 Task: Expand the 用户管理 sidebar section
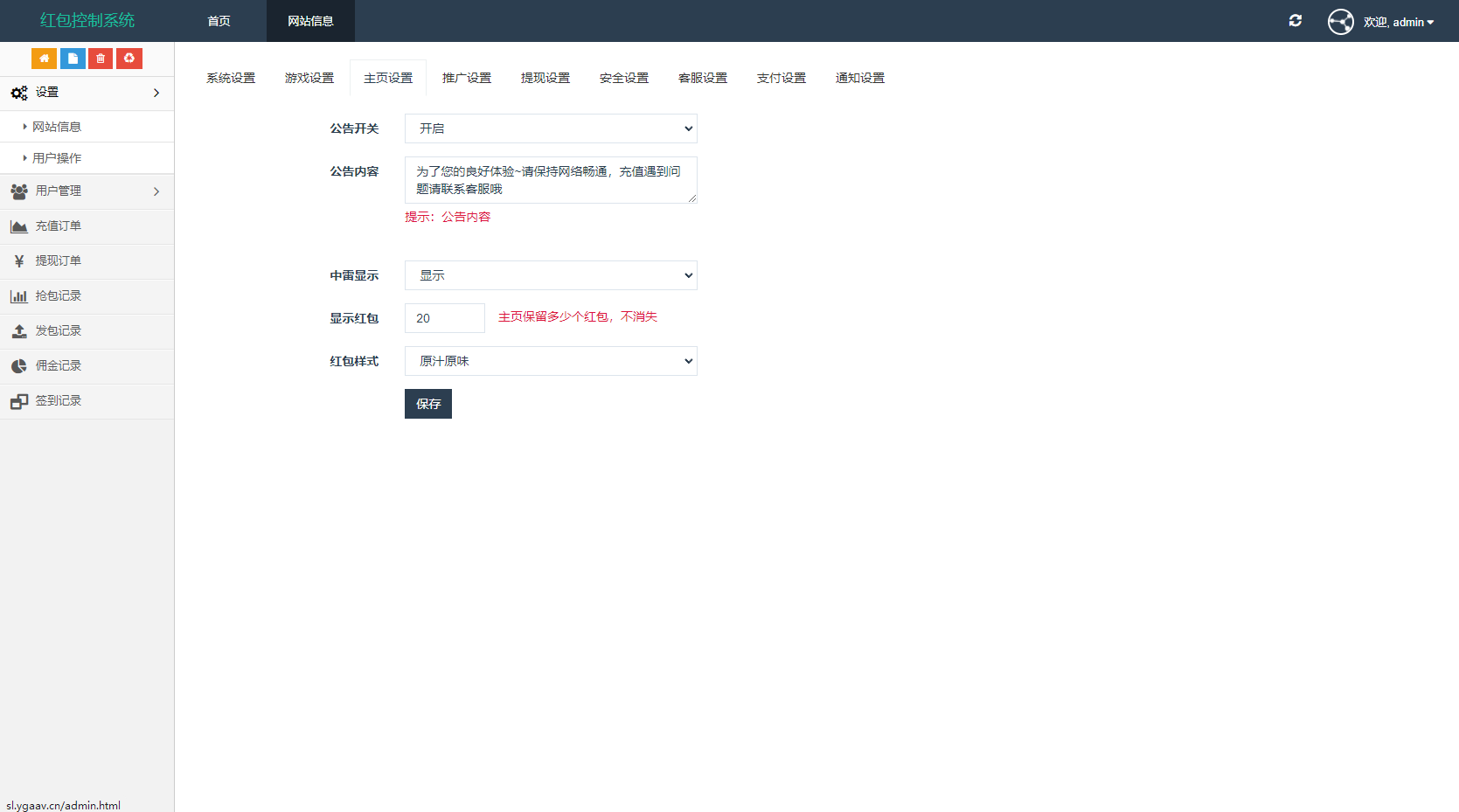coord(58,191)
